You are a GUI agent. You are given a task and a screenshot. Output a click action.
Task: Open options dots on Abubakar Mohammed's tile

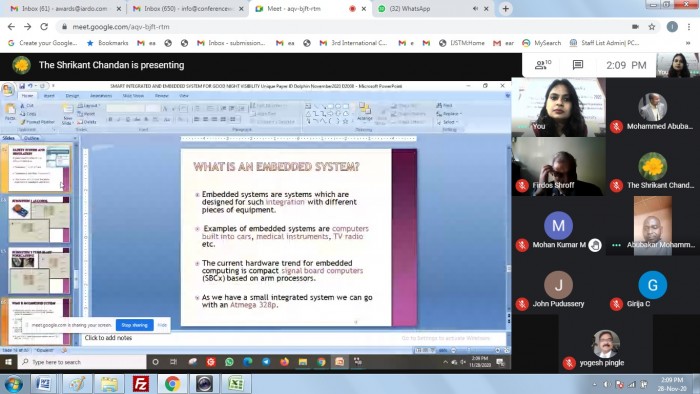(x=617, y=245)
